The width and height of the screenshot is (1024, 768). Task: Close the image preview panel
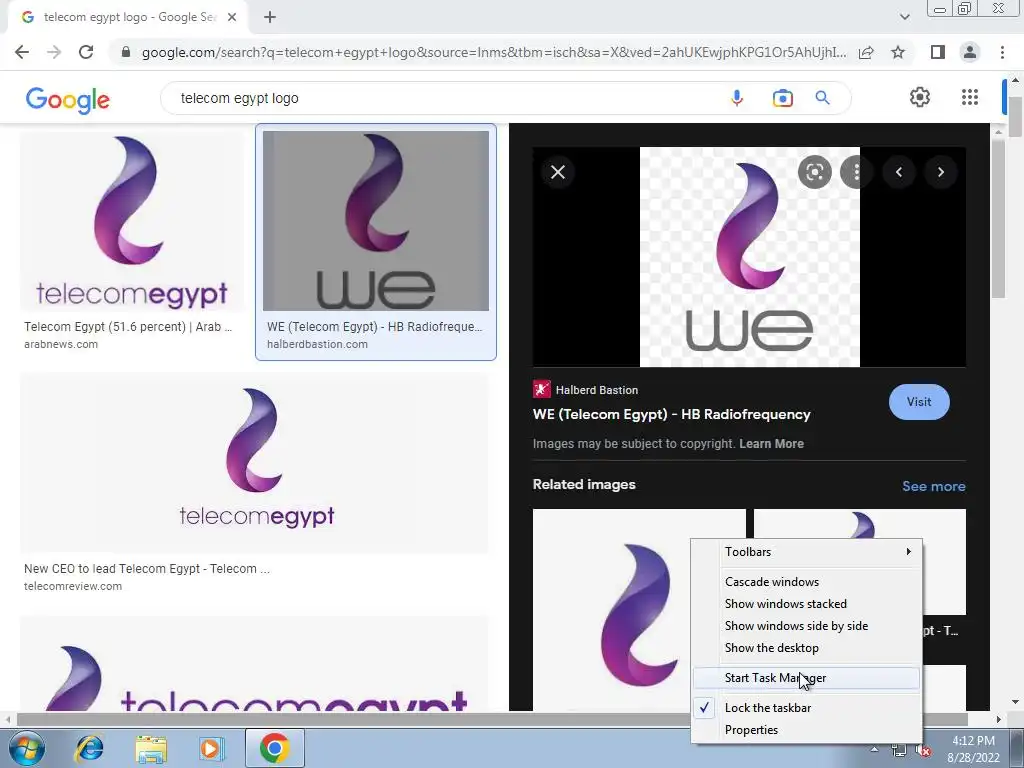[x=558, y=172]
